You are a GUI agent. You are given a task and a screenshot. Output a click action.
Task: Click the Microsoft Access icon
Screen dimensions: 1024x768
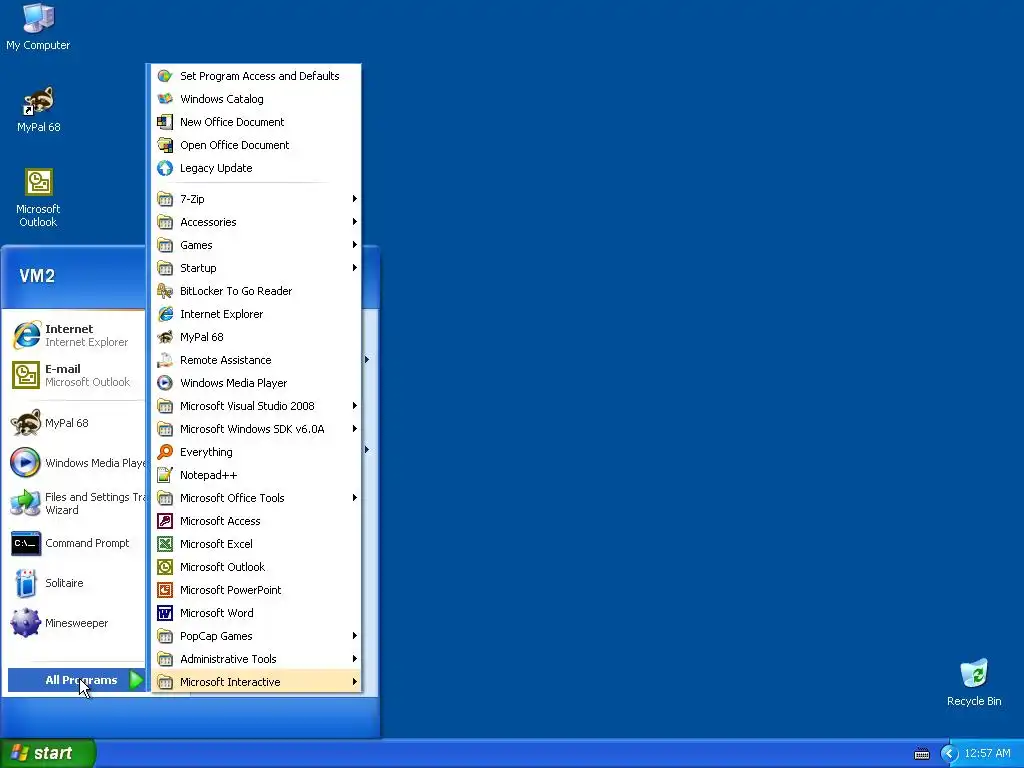click(x=165, y=521)
